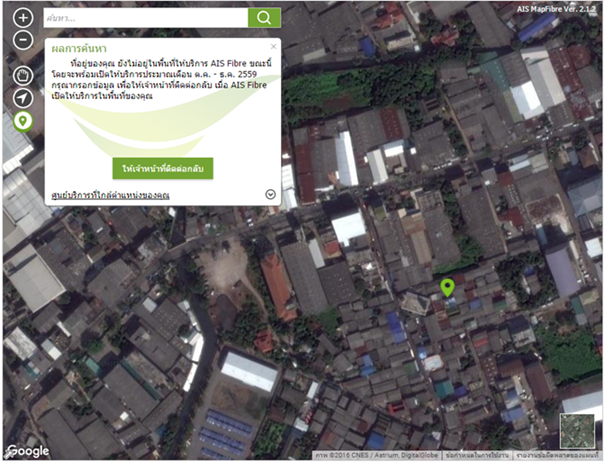This screenshot has width=605, height=462.
Task: Click the locate-me arrow icon
Action: click(23, 98)
